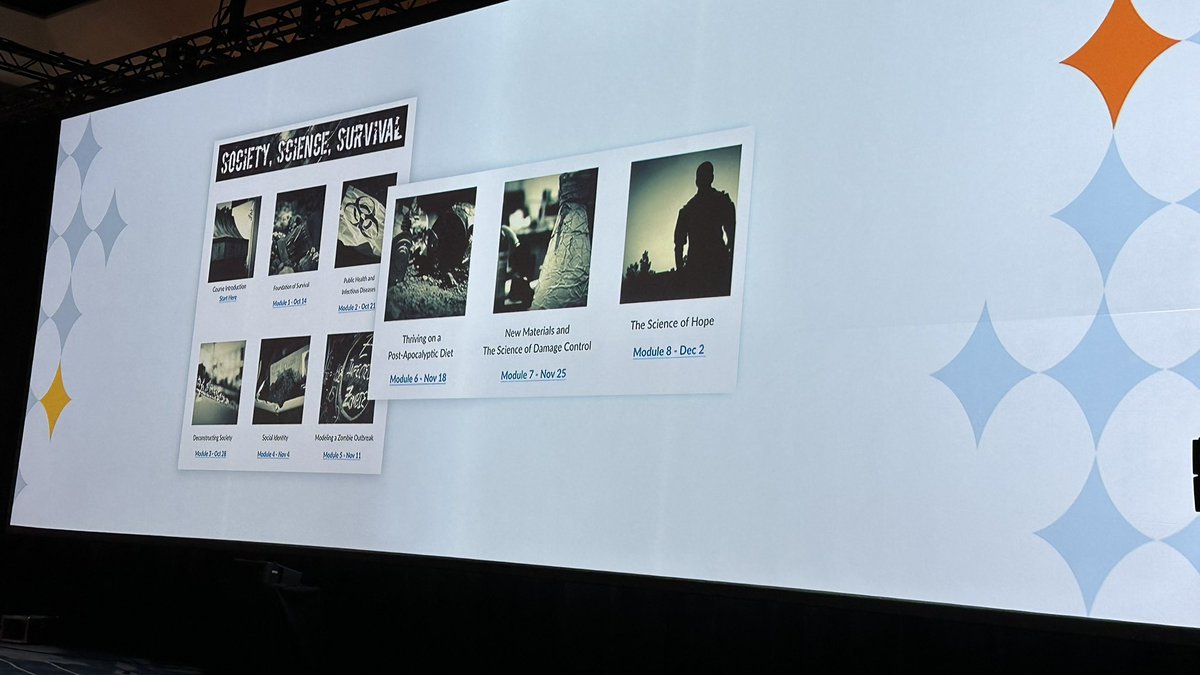Click the 'Deconstructing Society' caption text
1200x675 pixels.
coord(210,438)
